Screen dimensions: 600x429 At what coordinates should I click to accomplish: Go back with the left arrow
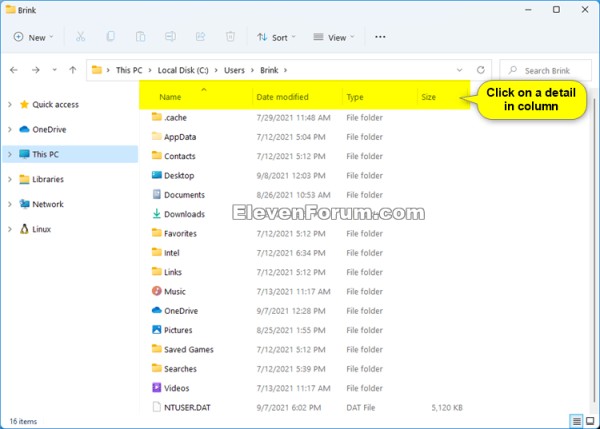click(14, 70)
